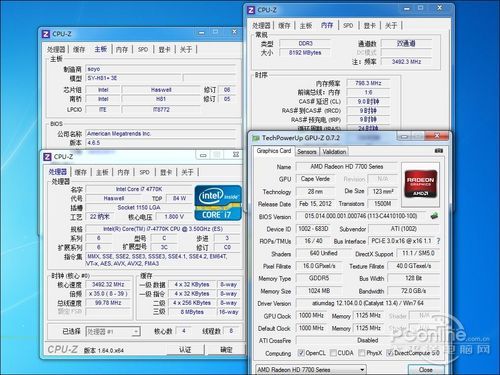Click the Feb 15, 2012 Release Date value

coord(315,204)
